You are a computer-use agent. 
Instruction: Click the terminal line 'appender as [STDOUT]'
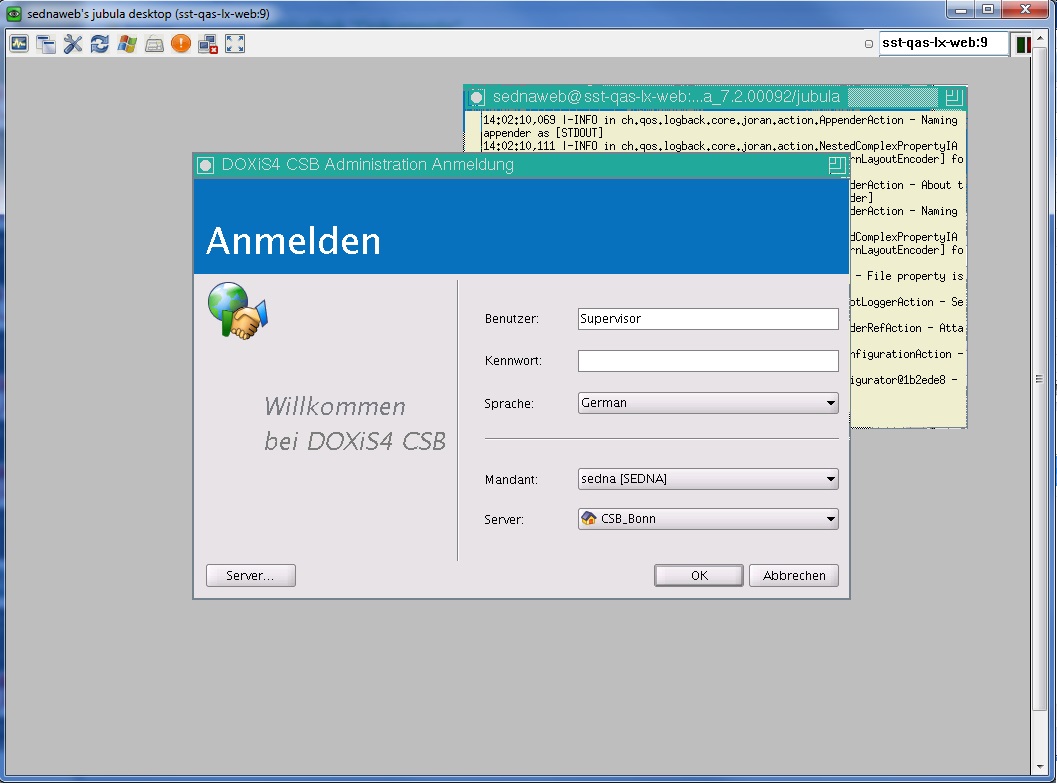click(543, 133)
